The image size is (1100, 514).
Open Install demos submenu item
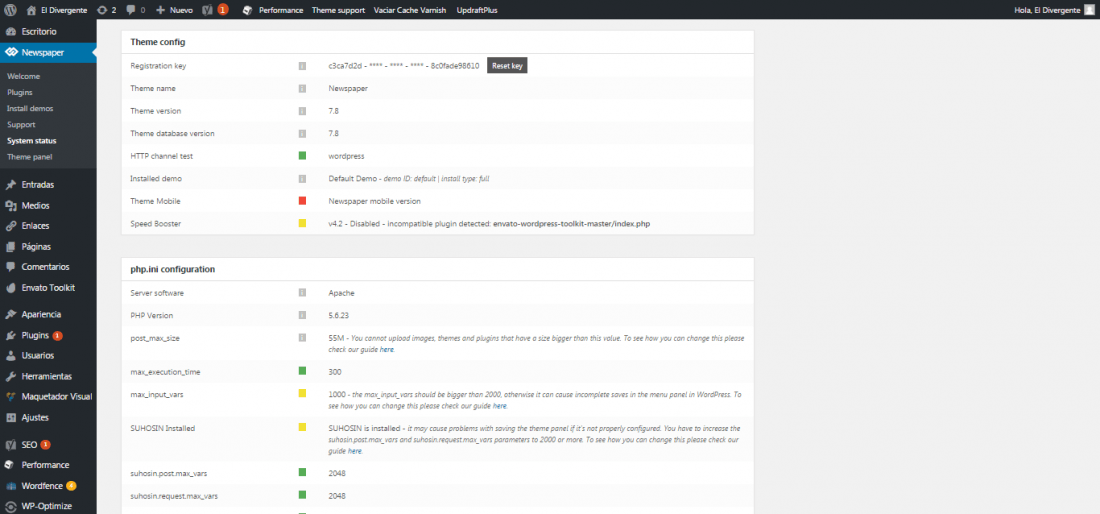point(30,109)
